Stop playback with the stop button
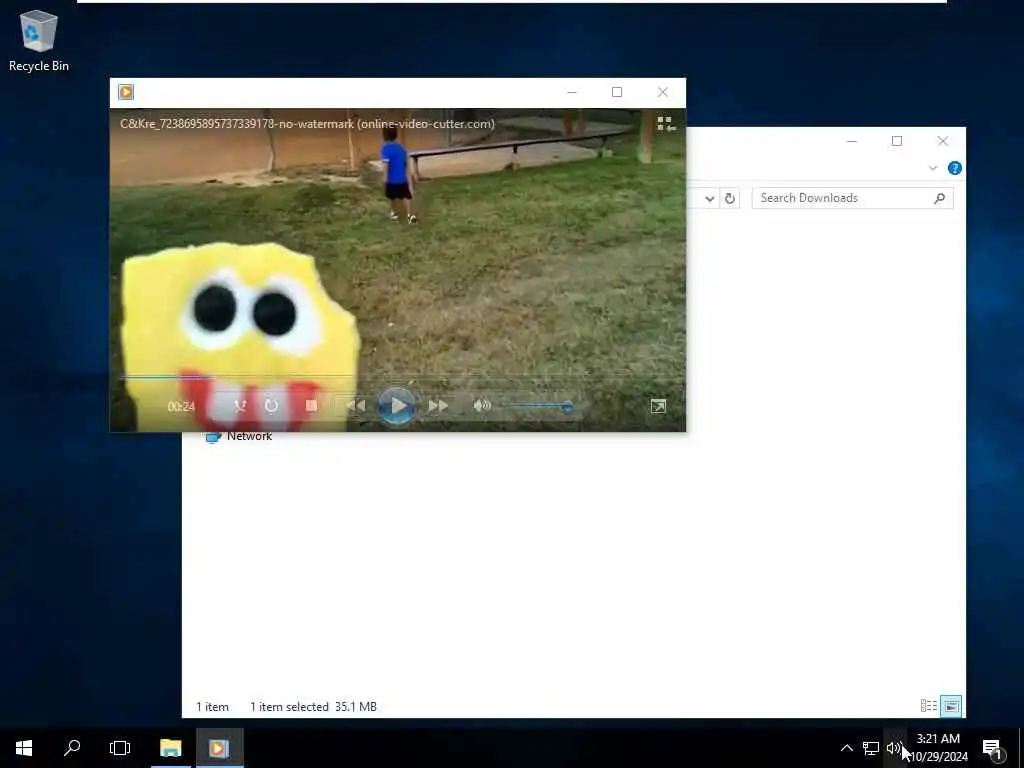This screenshot has width=1024, height=768. [312, 406]
